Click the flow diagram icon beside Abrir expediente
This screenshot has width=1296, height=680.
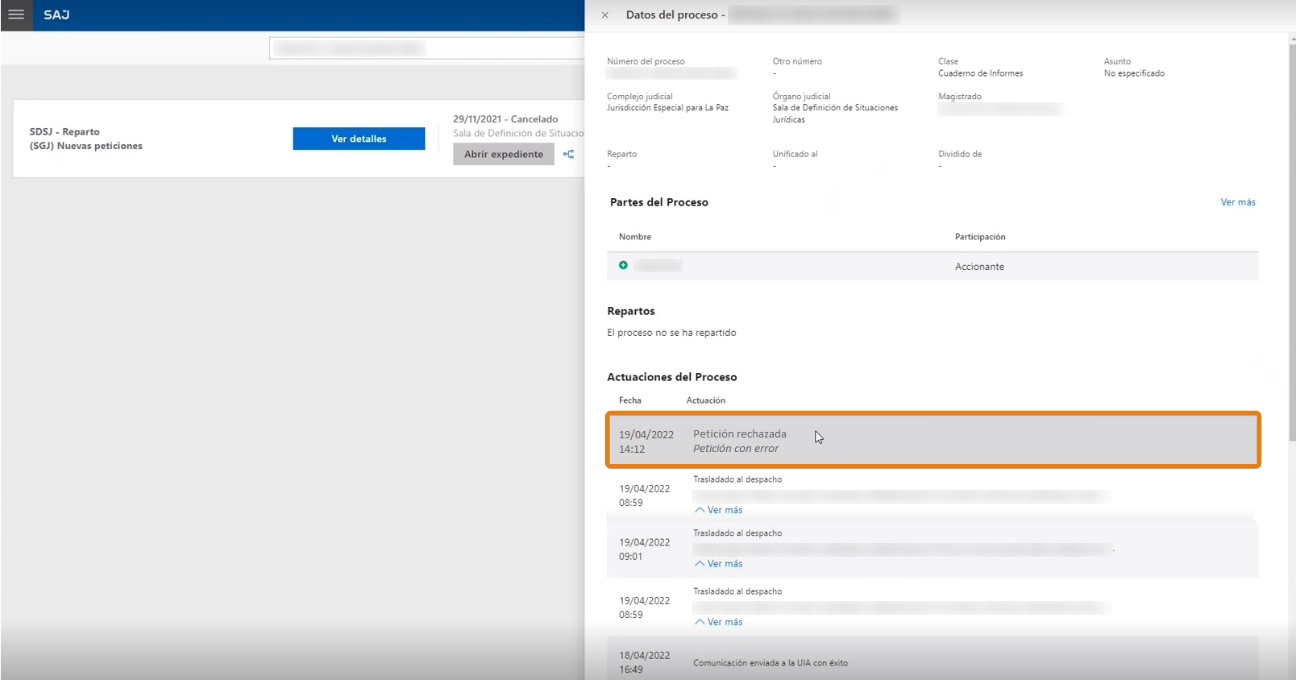point(569,154)
